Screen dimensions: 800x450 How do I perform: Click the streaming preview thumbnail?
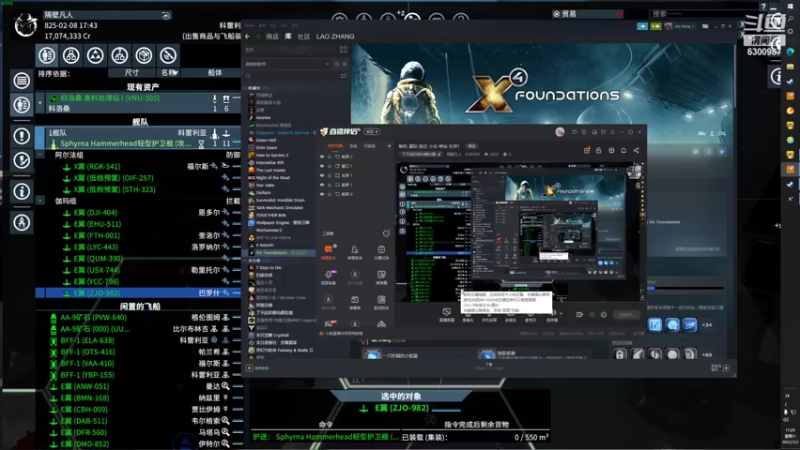(x=520, y=233)
